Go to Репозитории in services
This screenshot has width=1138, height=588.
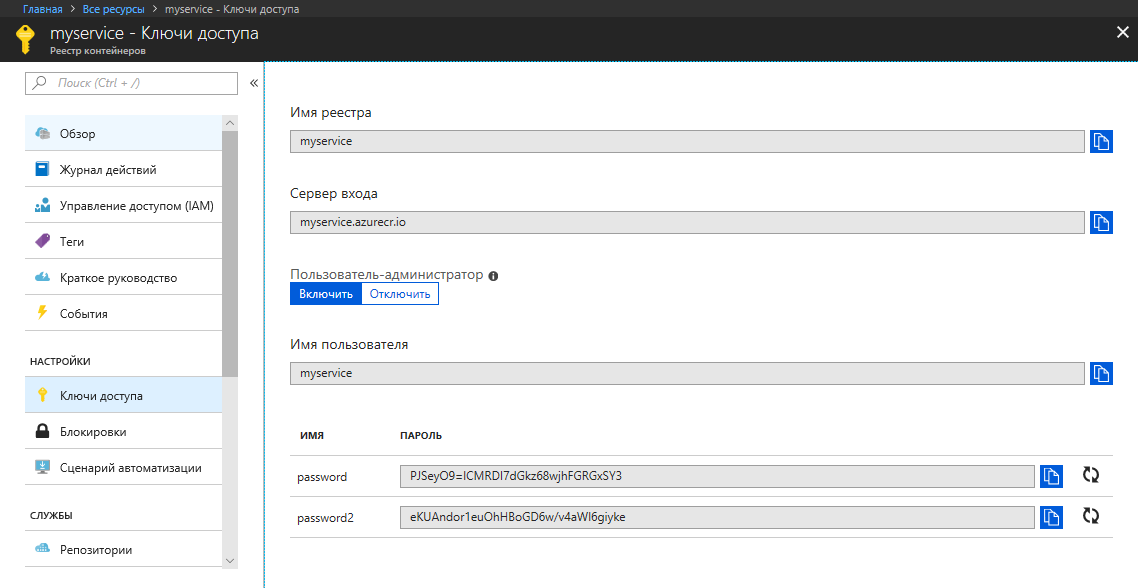96,550
